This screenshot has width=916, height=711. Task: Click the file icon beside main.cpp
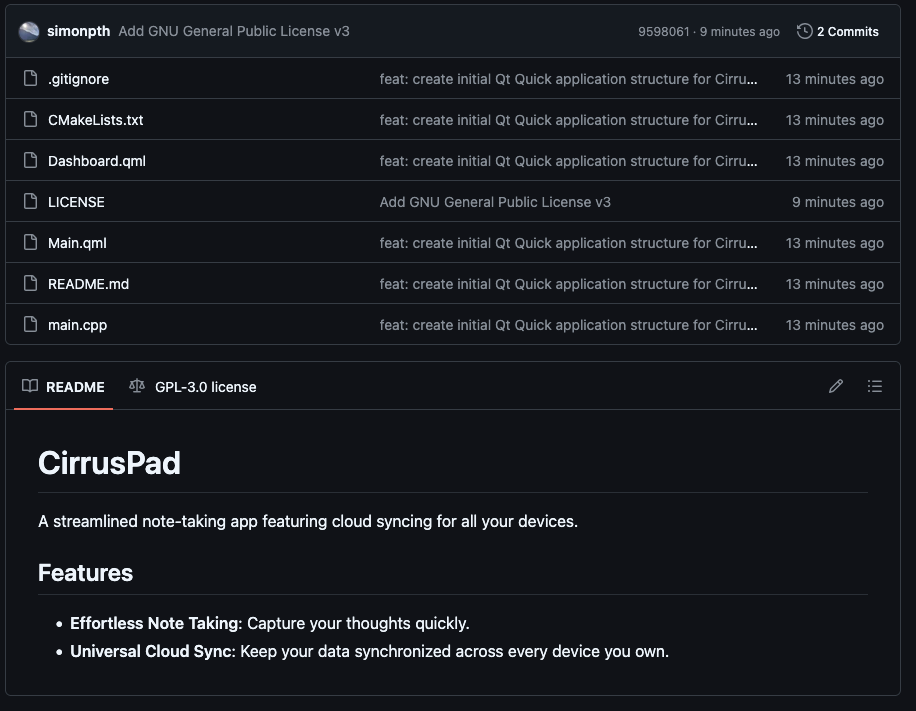tap(30, 325)
